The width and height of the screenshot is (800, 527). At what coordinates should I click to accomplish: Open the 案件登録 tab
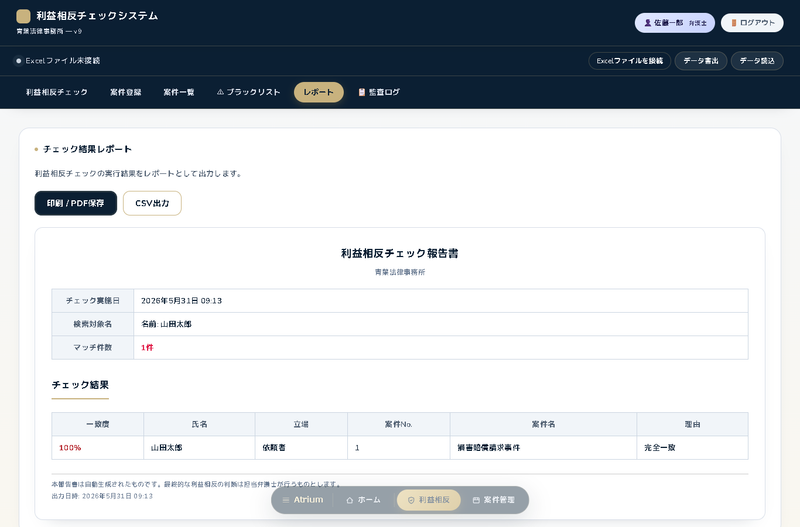click(126, 92)
